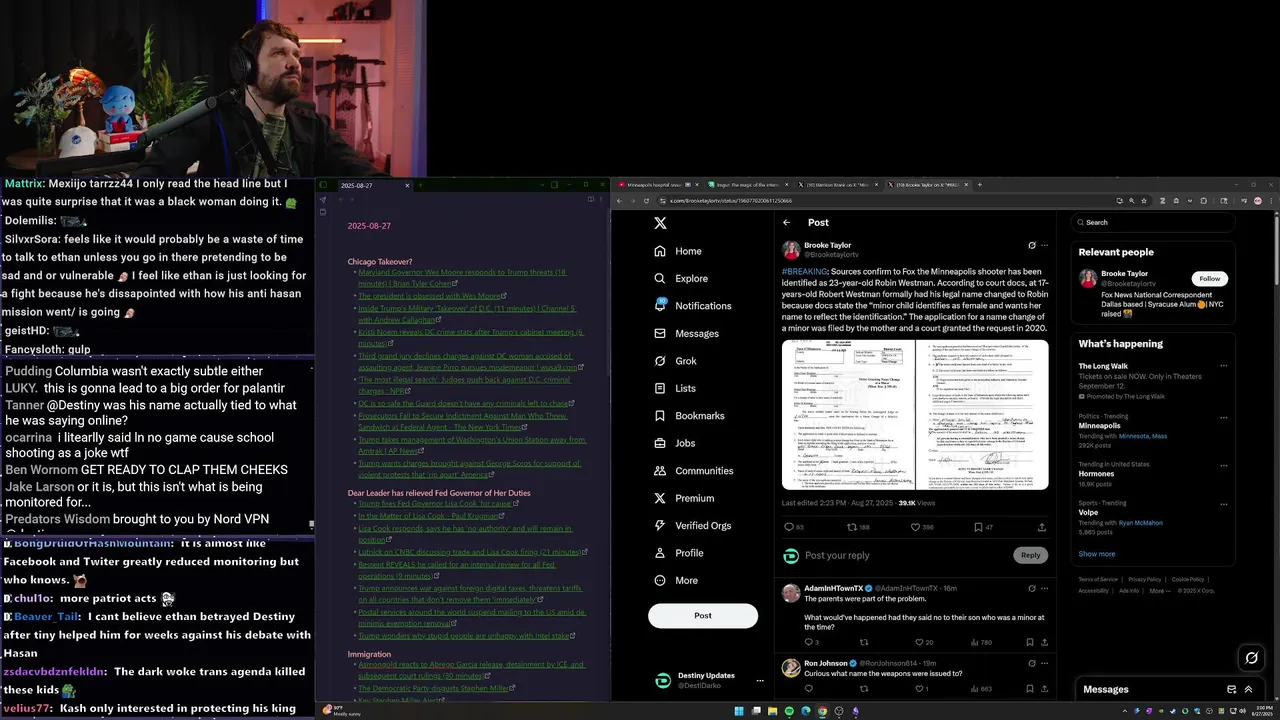Viewport: 1280px width, 720px height.
Task: Open Explore search icon in sidebar
Action: point(660,278)
